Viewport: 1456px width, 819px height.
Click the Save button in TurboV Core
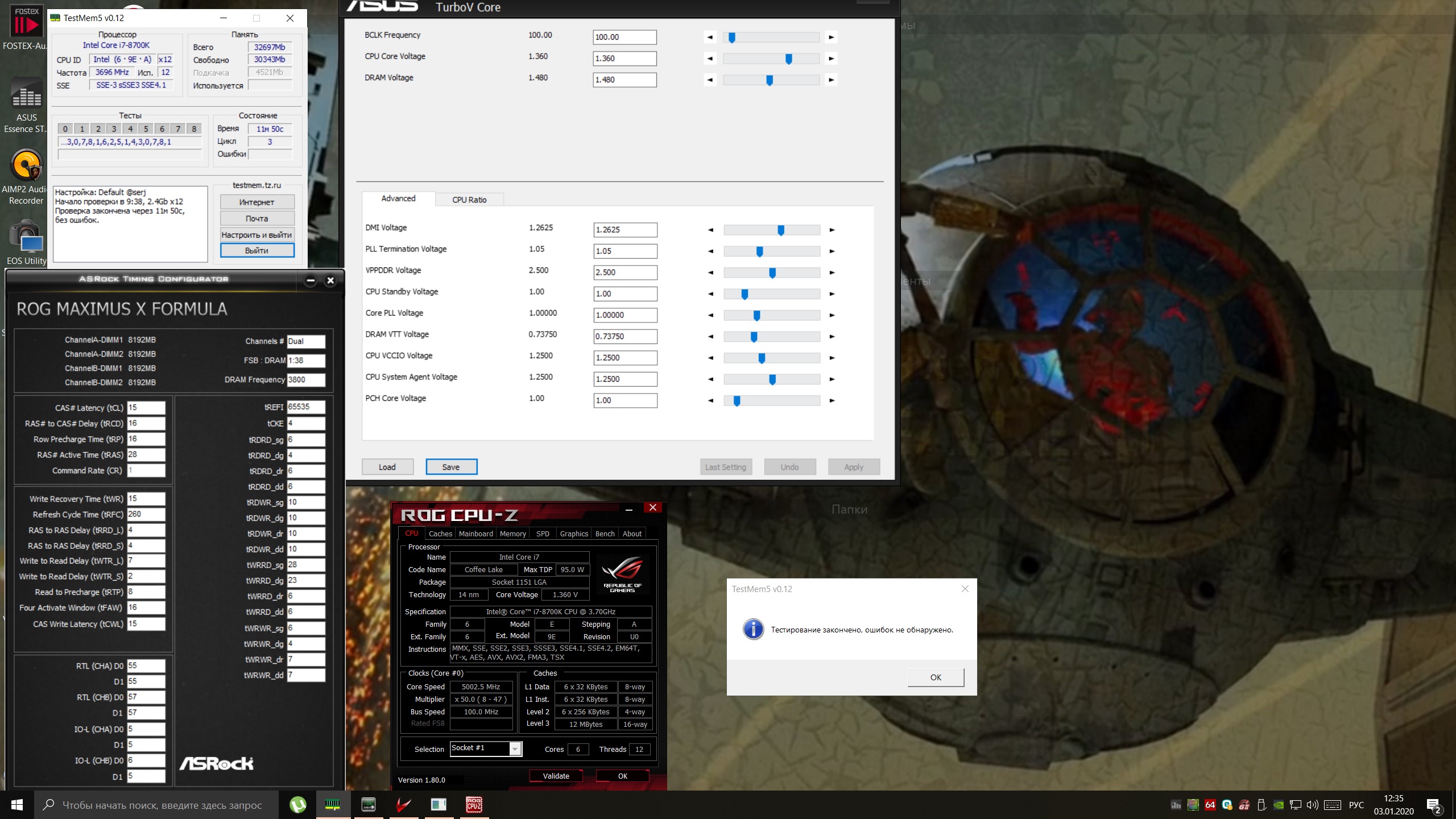point(451,467)
